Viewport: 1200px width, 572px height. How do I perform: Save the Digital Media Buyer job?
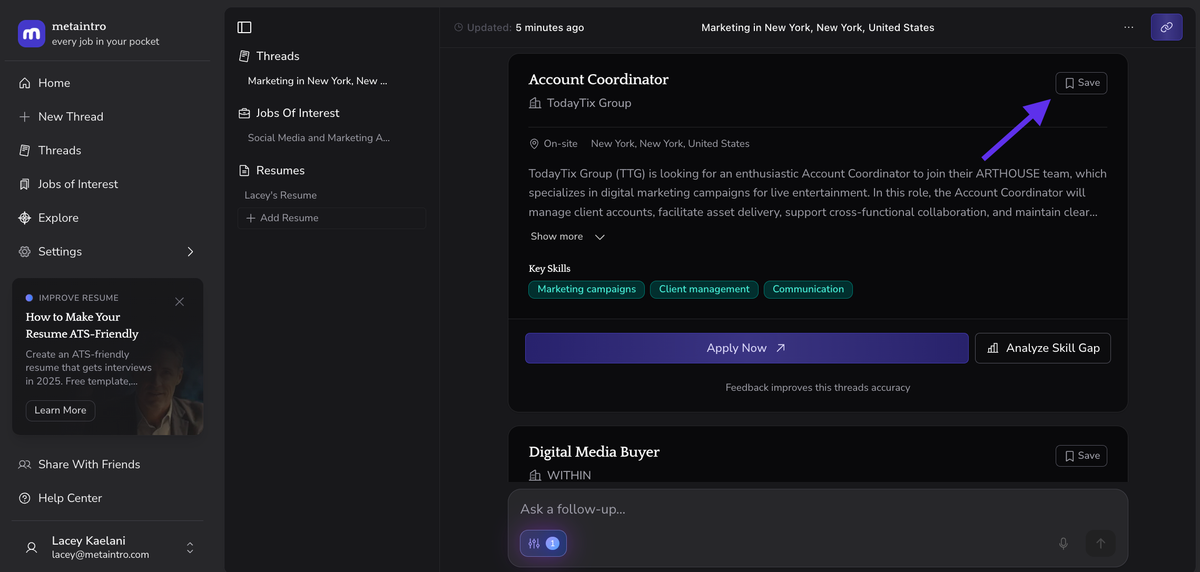(x=1081, y=455)
